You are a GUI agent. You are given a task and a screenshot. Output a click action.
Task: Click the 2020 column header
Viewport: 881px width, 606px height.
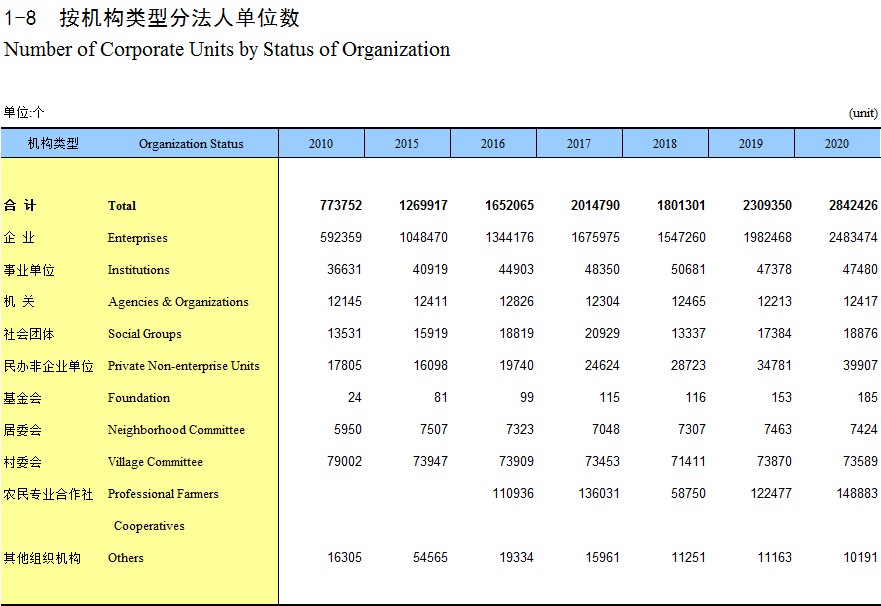(x=837, y=144)
